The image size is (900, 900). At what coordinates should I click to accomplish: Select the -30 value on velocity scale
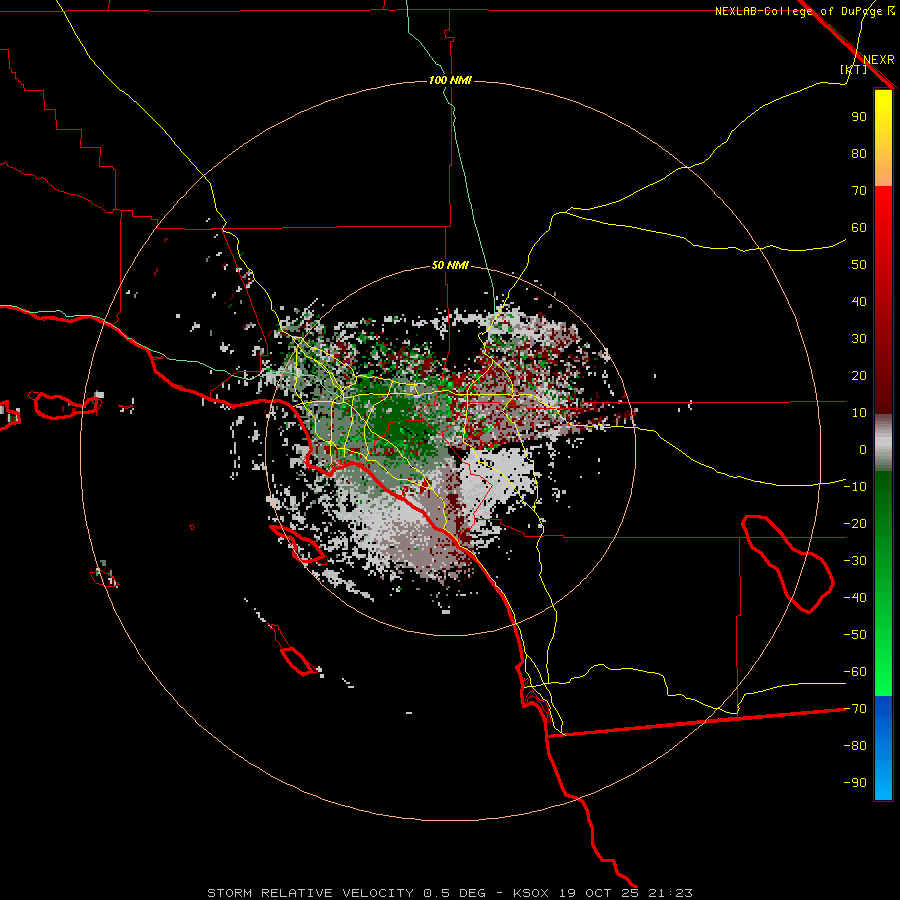pos(855,561)
